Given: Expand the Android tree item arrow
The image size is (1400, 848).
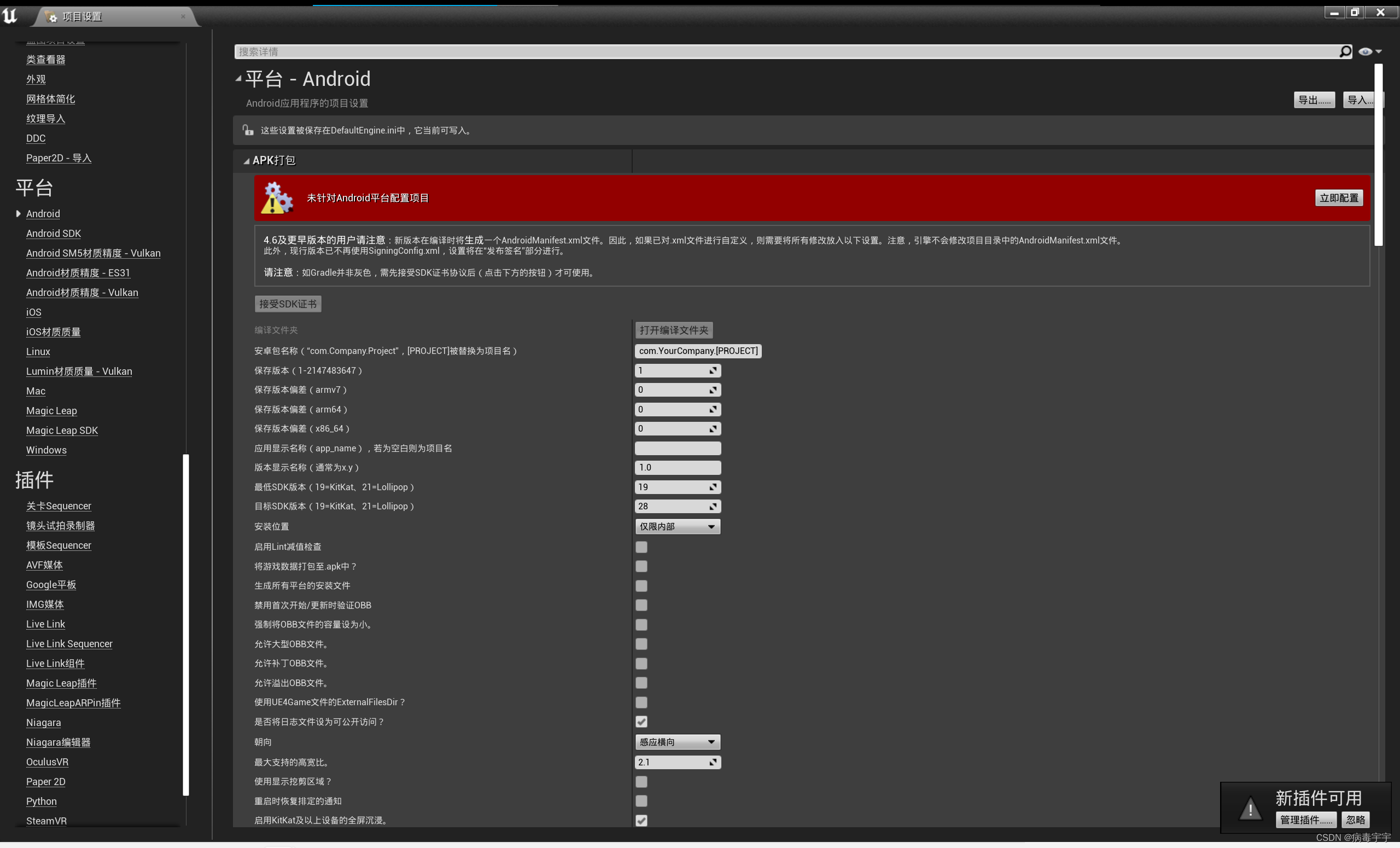Looking at the screenshot, I should [18, 214].
